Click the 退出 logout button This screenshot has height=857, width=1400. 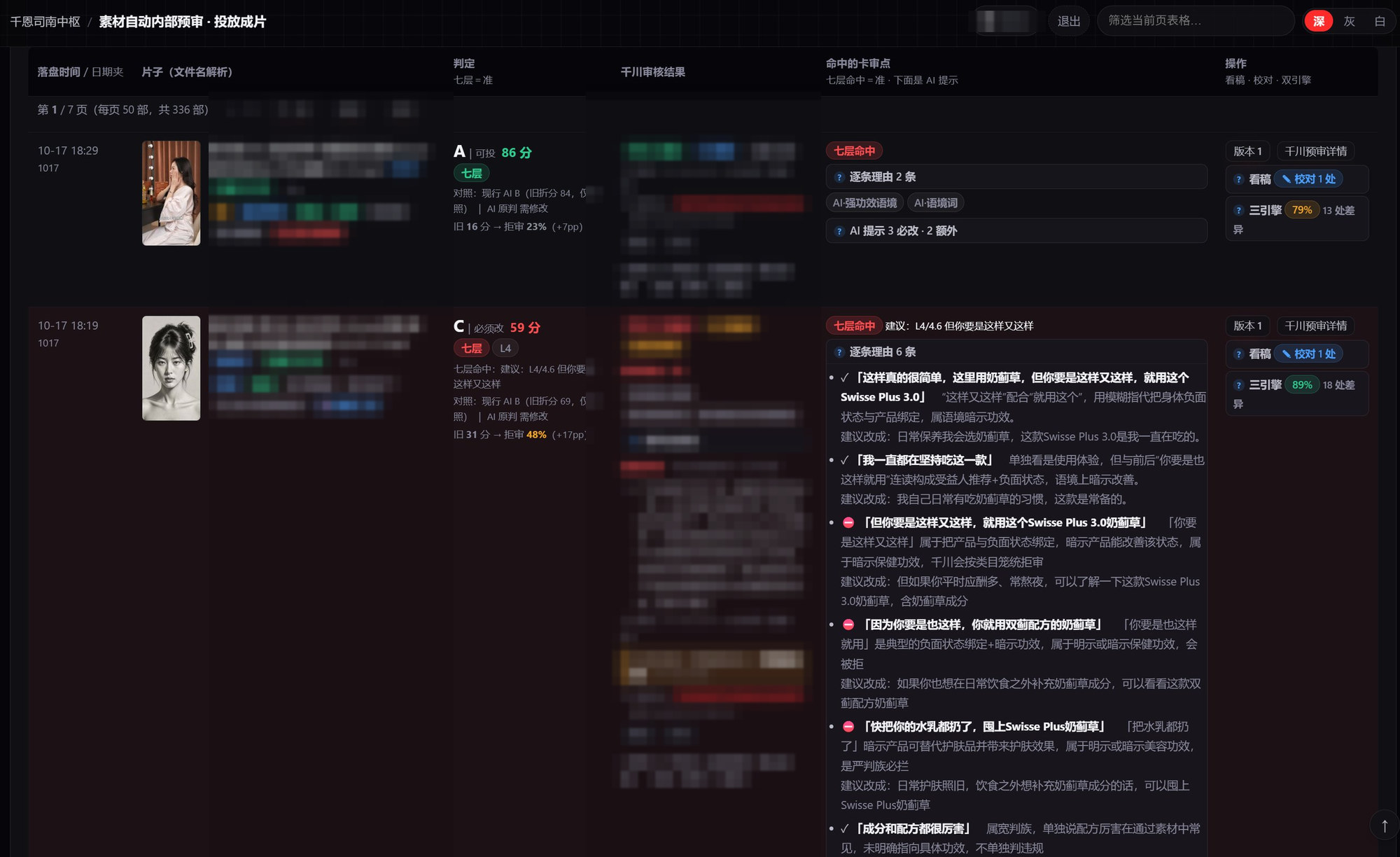tap(1068, 21)
